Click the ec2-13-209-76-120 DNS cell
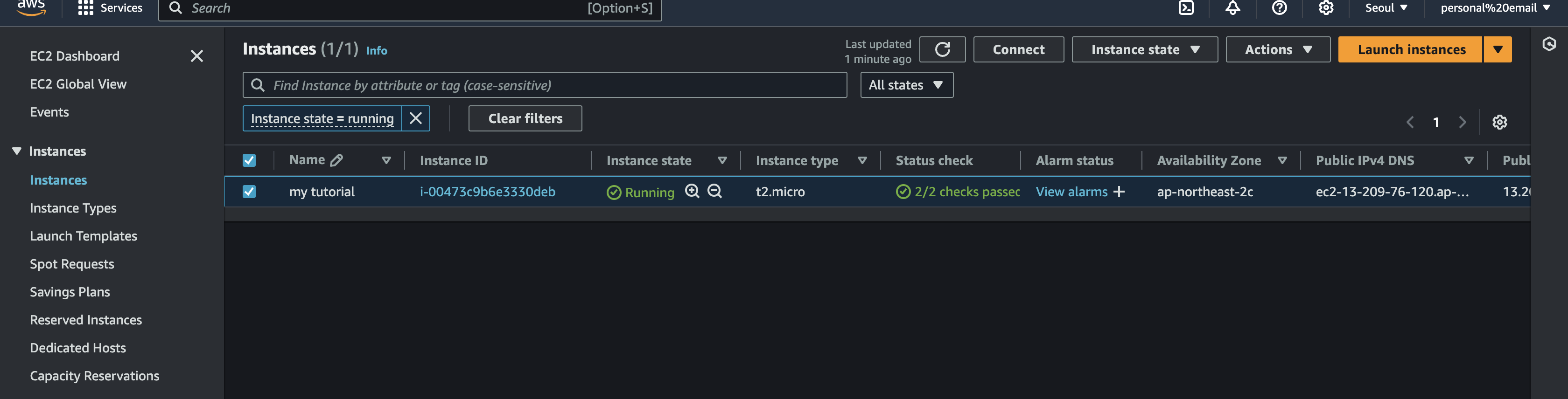The width and height of the screenshot is (1568, 399). coord(1392,192)
